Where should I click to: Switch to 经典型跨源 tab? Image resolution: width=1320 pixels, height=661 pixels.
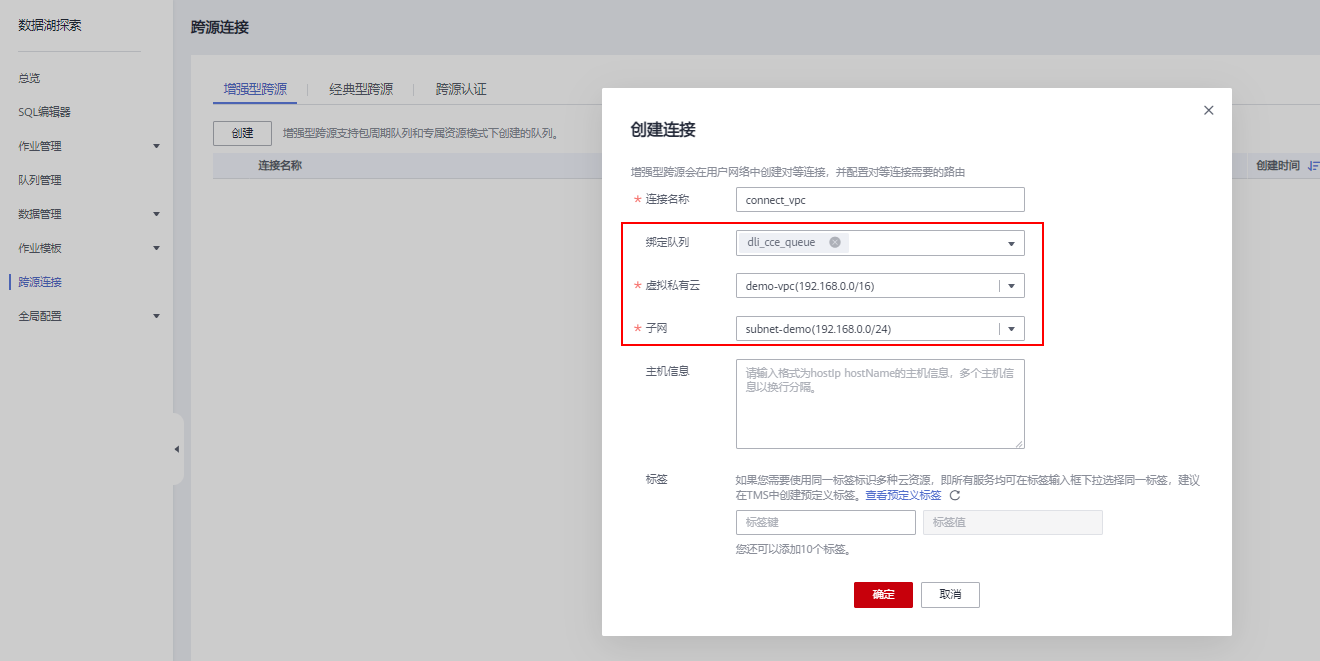361,89
